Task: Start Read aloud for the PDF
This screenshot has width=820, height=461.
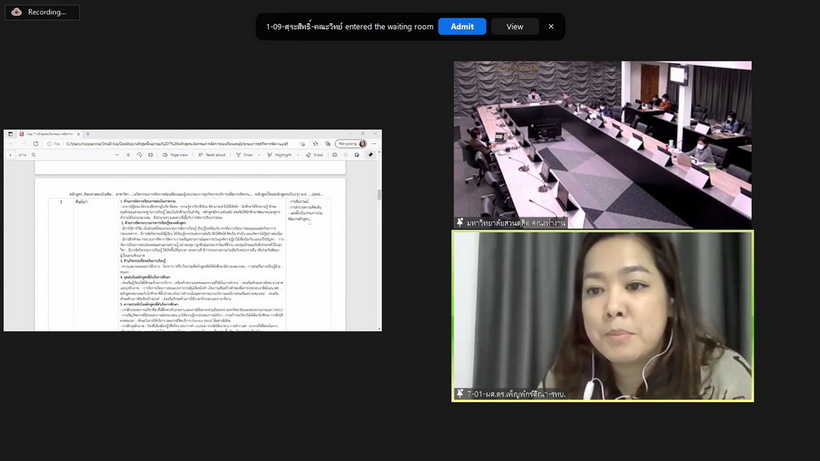Action: (212, 155)
